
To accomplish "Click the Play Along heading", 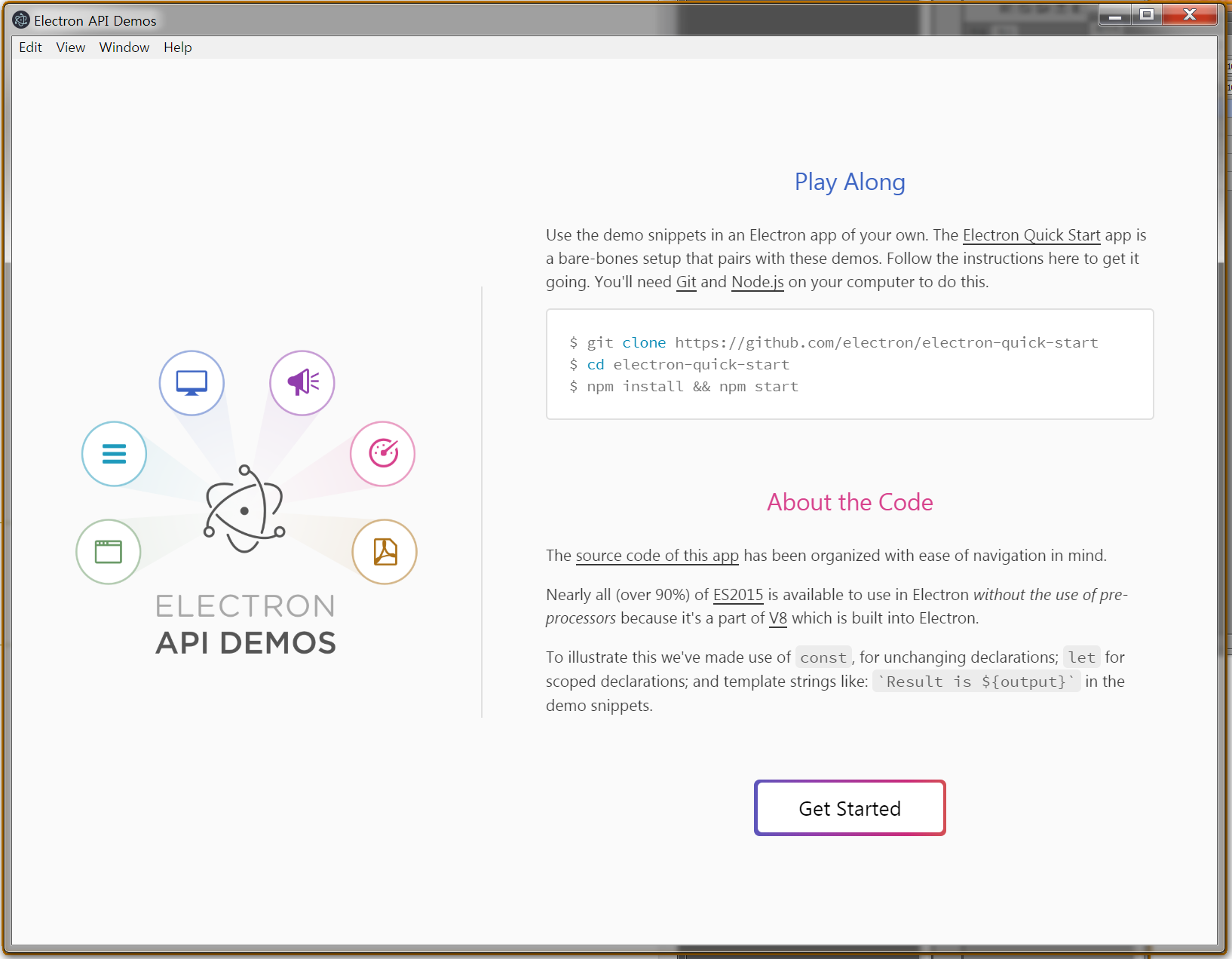I will click(x=850, y=182).
